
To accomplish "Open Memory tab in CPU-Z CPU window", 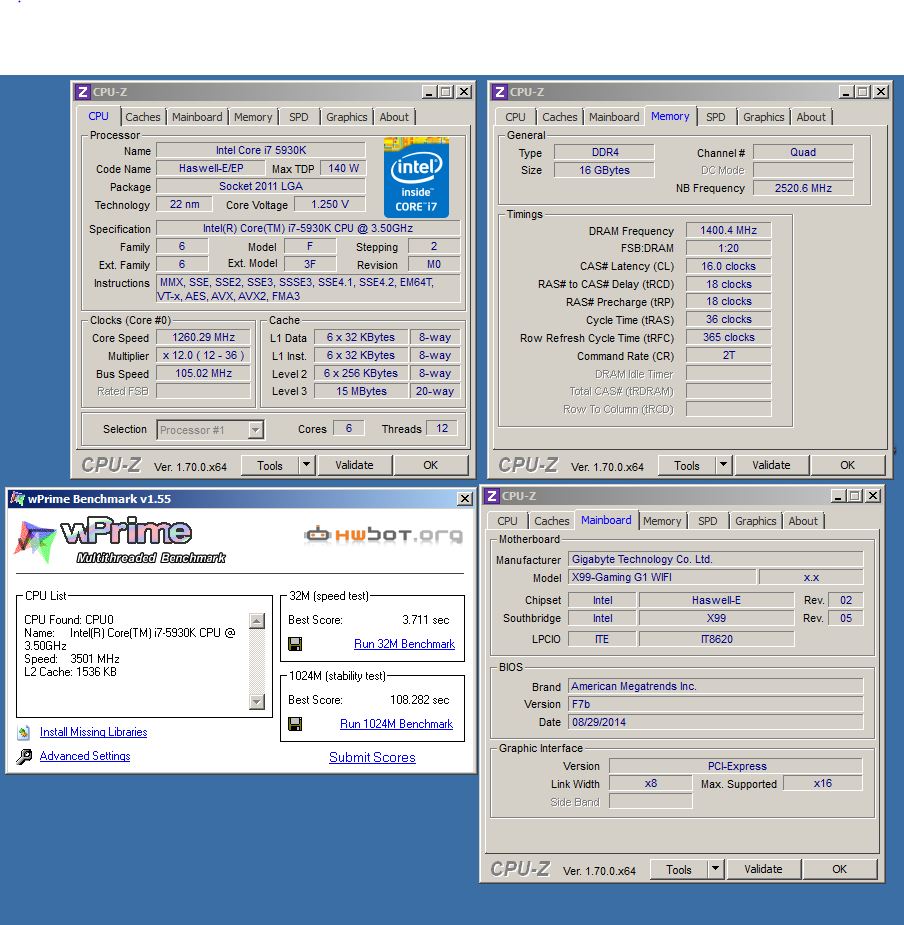I will tap(253, 117).
